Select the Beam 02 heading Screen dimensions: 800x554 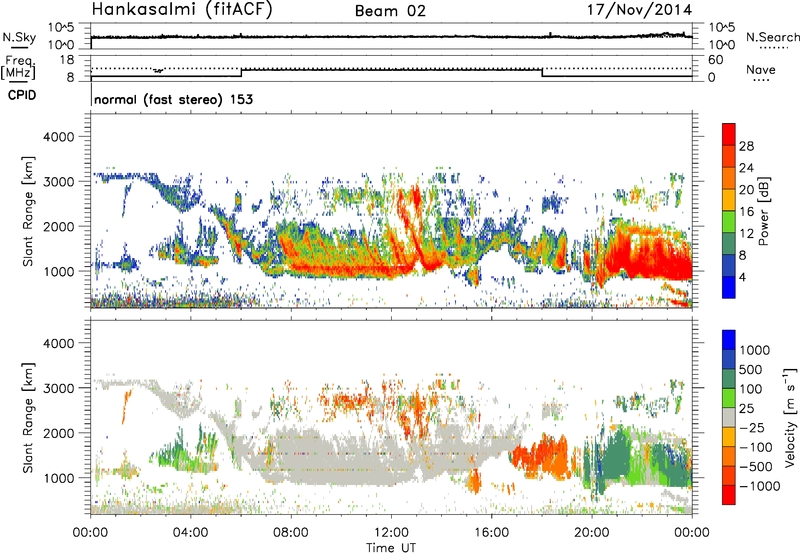(390, 11)
